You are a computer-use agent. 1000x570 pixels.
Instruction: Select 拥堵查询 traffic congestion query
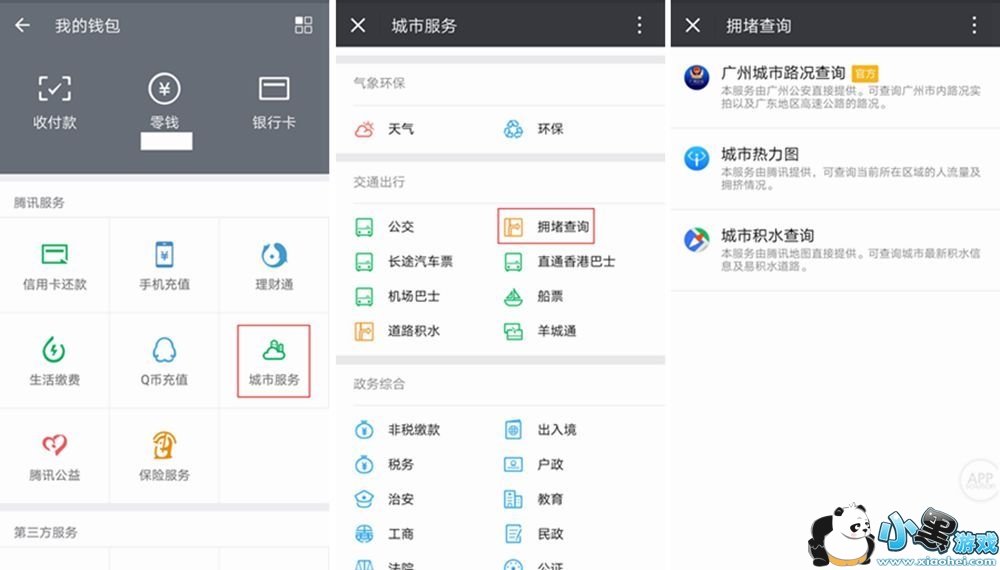pos(547,227)
